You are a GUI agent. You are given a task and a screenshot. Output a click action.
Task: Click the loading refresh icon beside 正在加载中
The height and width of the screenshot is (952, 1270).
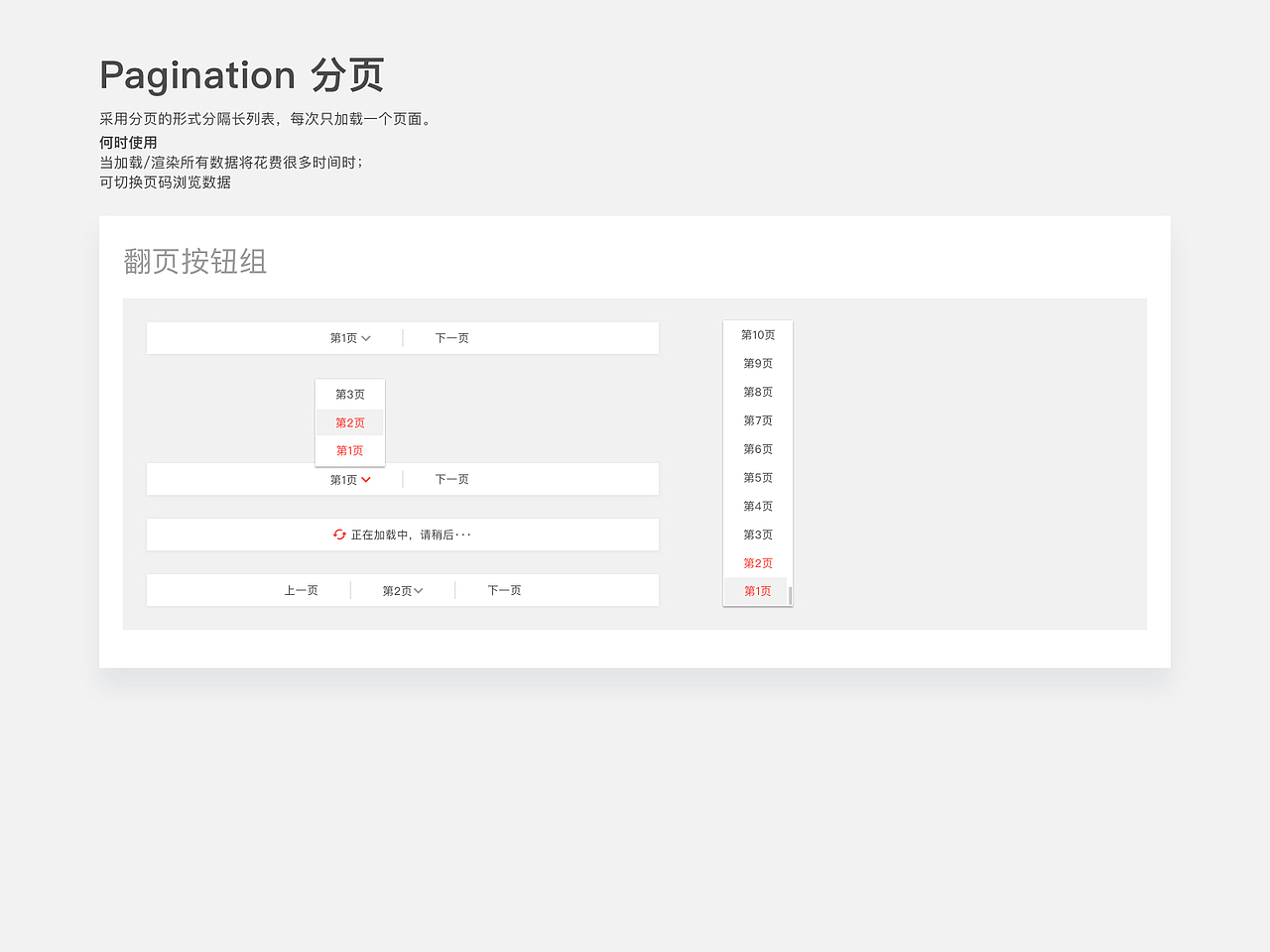337,534
